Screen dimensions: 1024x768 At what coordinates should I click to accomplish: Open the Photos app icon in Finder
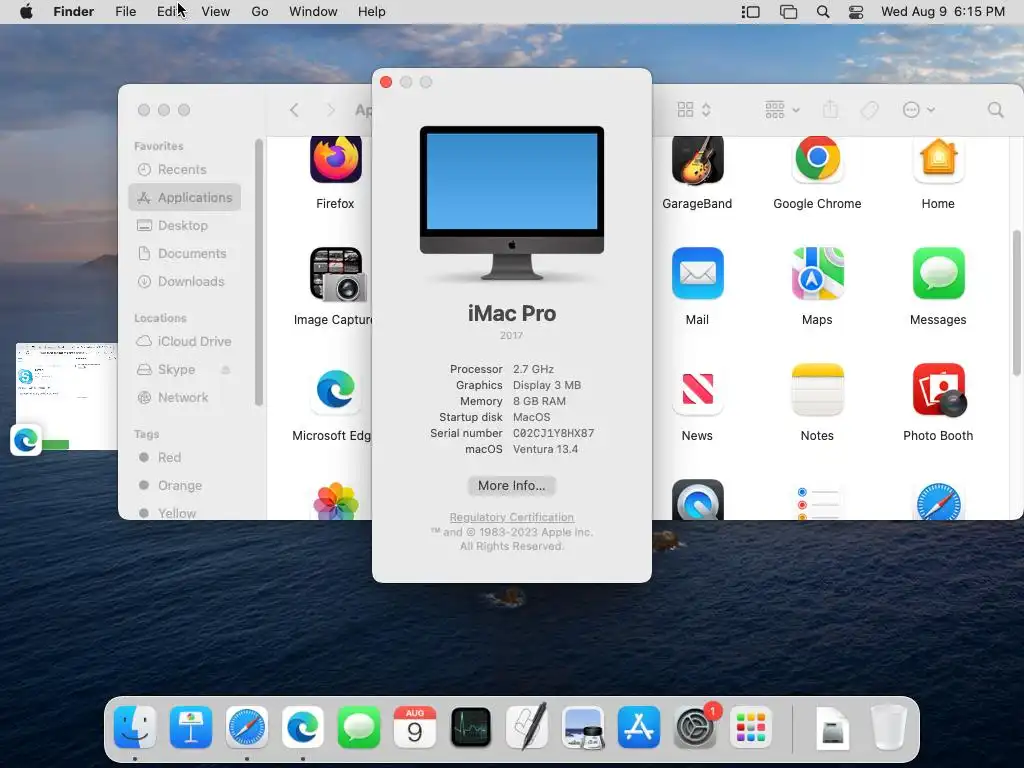click(x=336, y=501)
